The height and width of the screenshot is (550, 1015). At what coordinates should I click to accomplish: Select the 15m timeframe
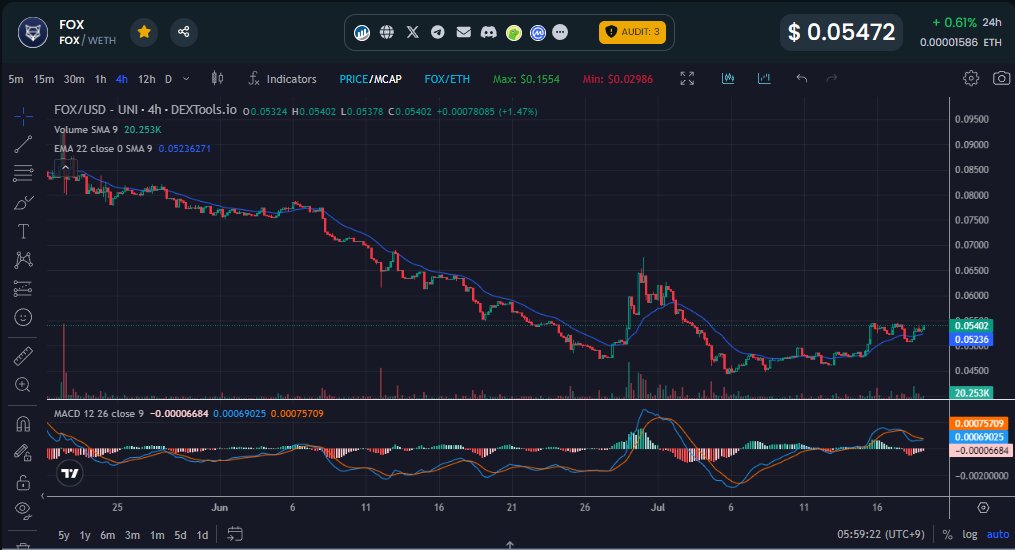click(x=43, y=79)
